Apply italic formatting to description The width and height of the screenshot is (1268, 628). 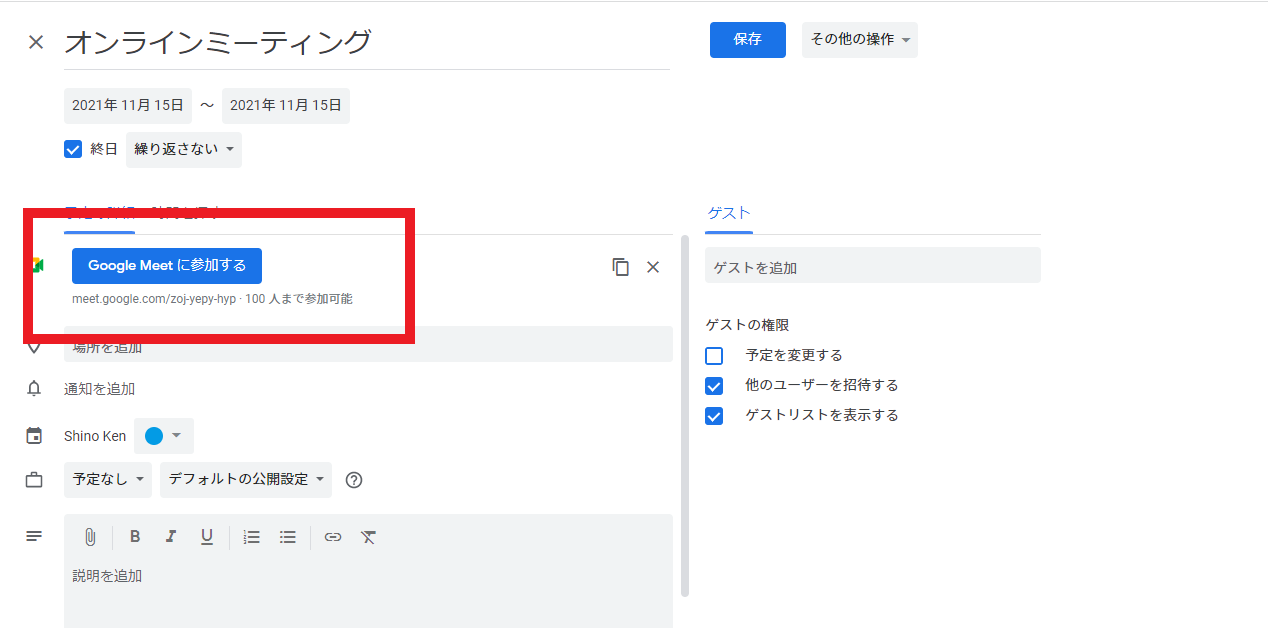[171, 537]
